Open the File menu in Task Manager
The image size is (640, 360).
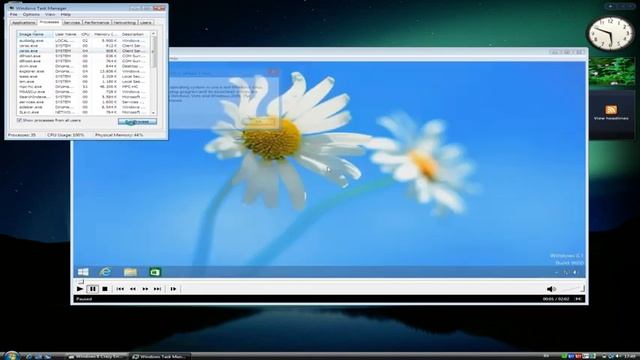pos(13,14)
